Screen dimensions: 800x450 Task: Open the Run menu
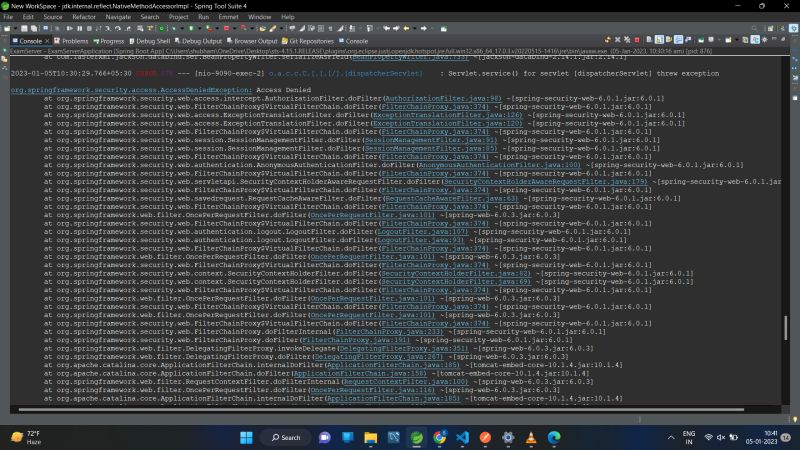203,17
